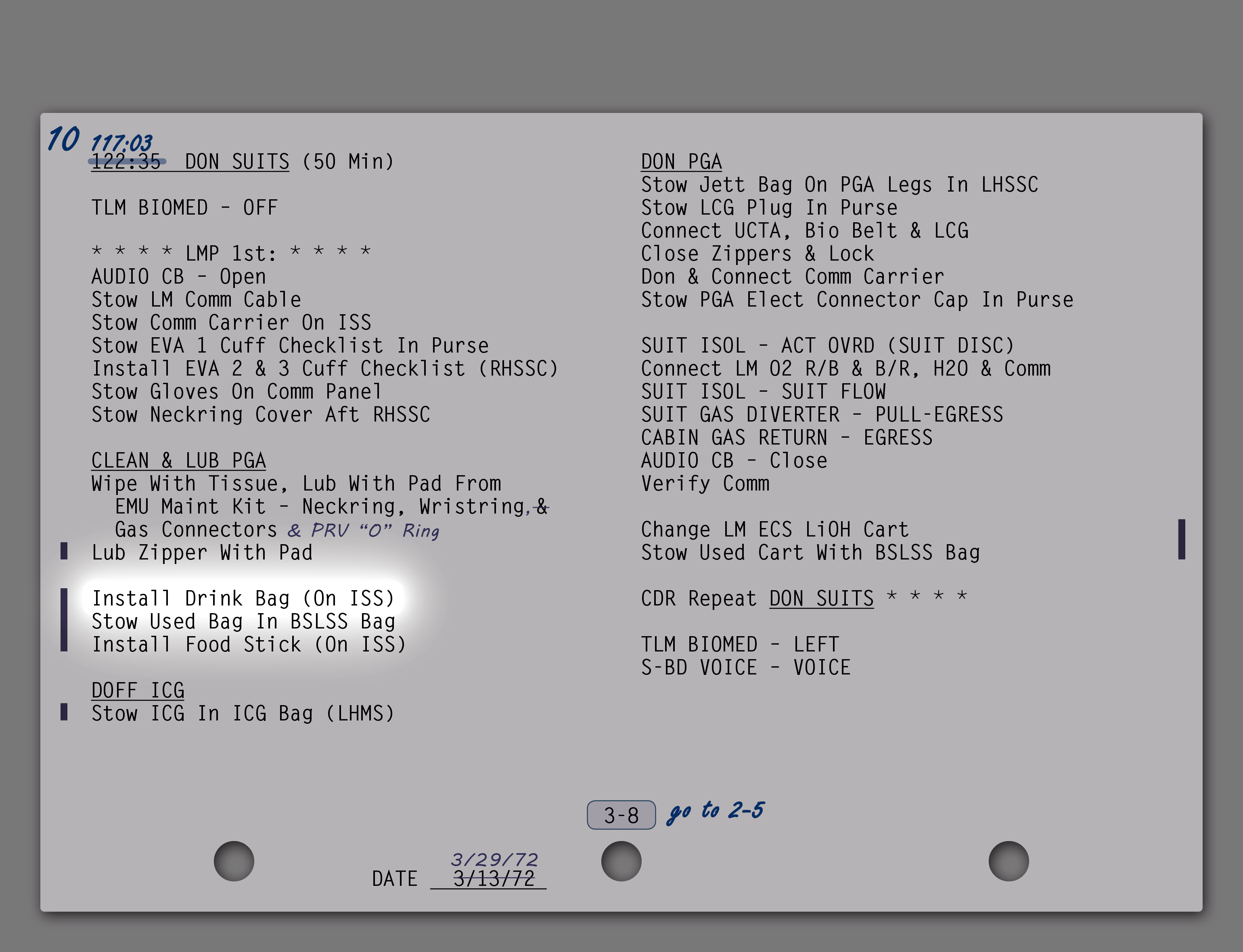The height and width of the screenshot is (952, 1243).
Task: Click the change bar beside Stow ICG line
Action: pos(64,712)
